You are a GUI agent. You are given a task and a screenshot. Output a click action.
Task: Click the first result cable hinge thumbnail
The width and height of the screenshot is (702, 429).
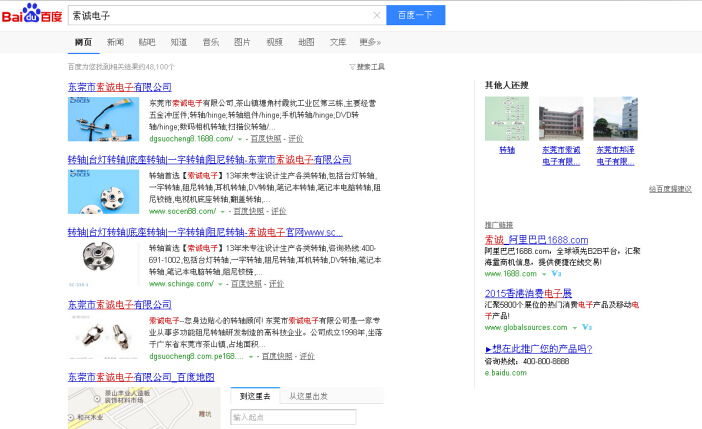click(103, 119)
